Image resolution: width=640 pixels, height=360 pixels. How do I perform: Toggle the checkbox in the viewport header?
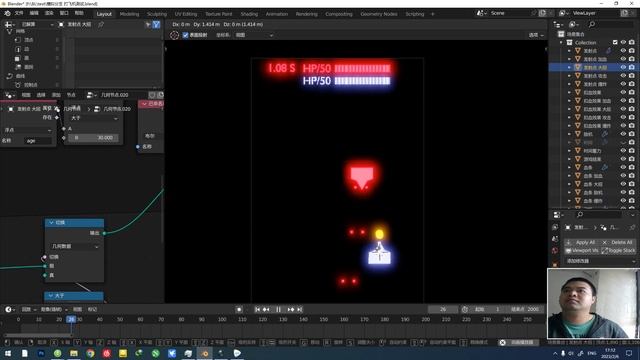pos(185,35)
